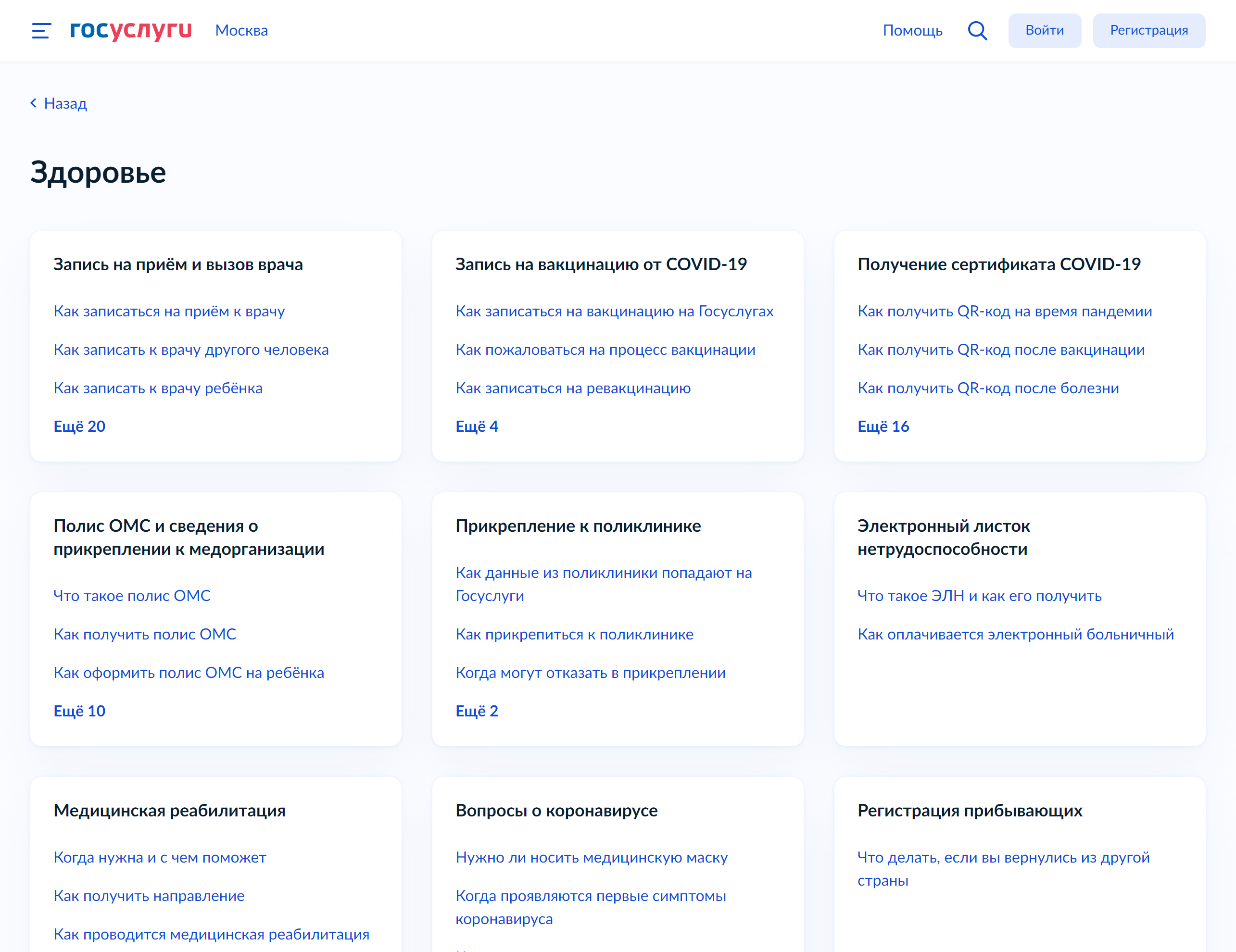Open the Помощь link
Image resolution: width=1236 pixels, height=952 pixels.
pyautogui.click(x=912, y=31)
